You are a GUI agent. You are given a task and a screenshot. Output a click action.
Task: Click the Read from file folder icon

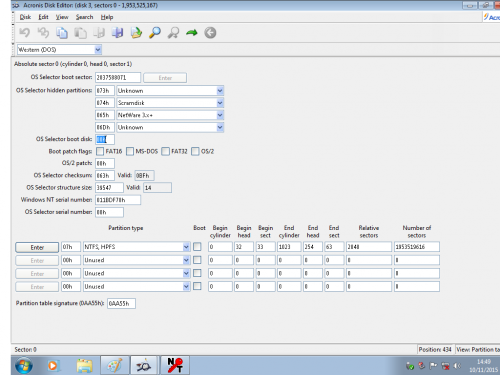[x=136, y=33]
